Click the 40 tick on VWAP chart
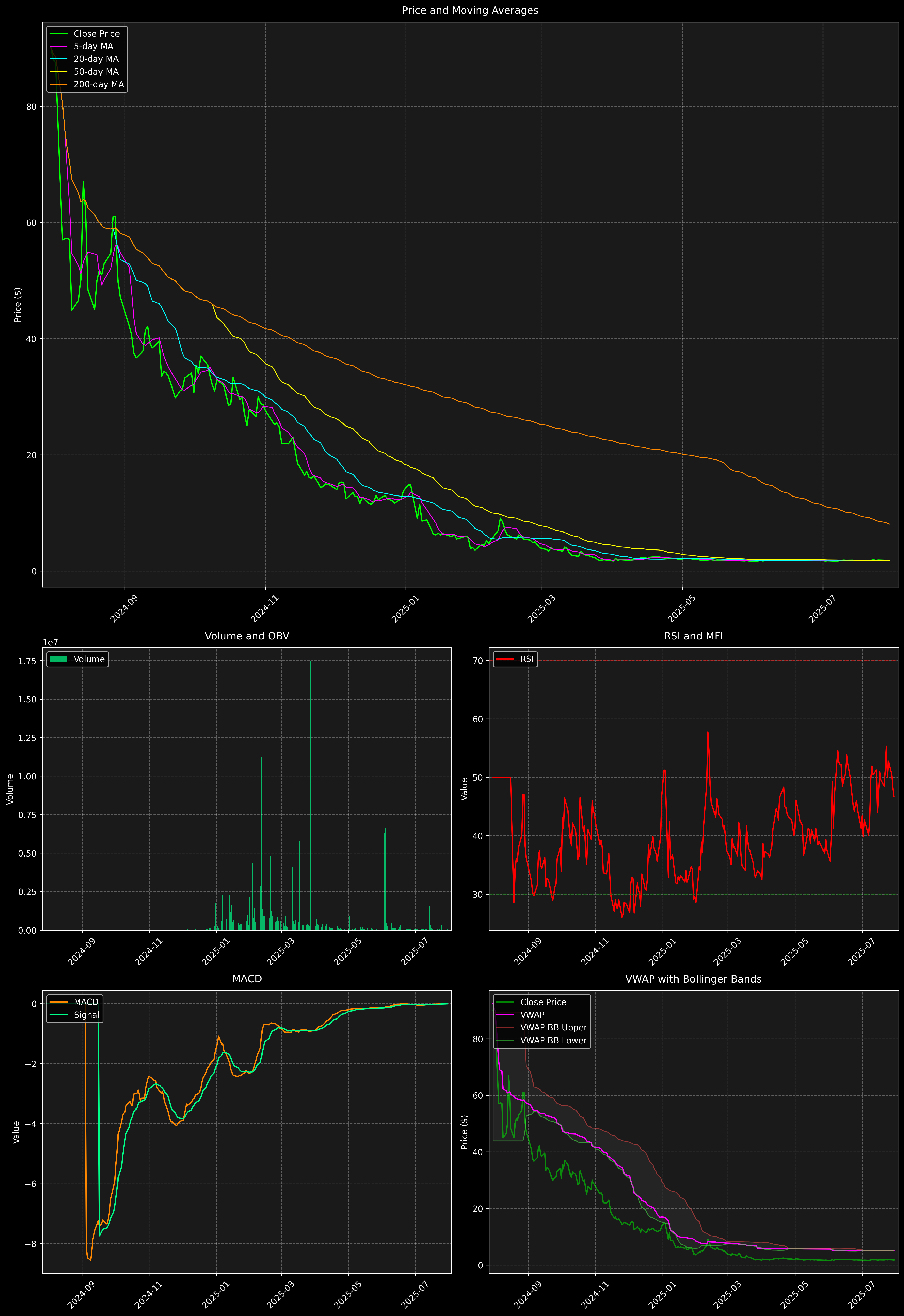The width and height of the screenshot is (904, 1316). 477,1152
